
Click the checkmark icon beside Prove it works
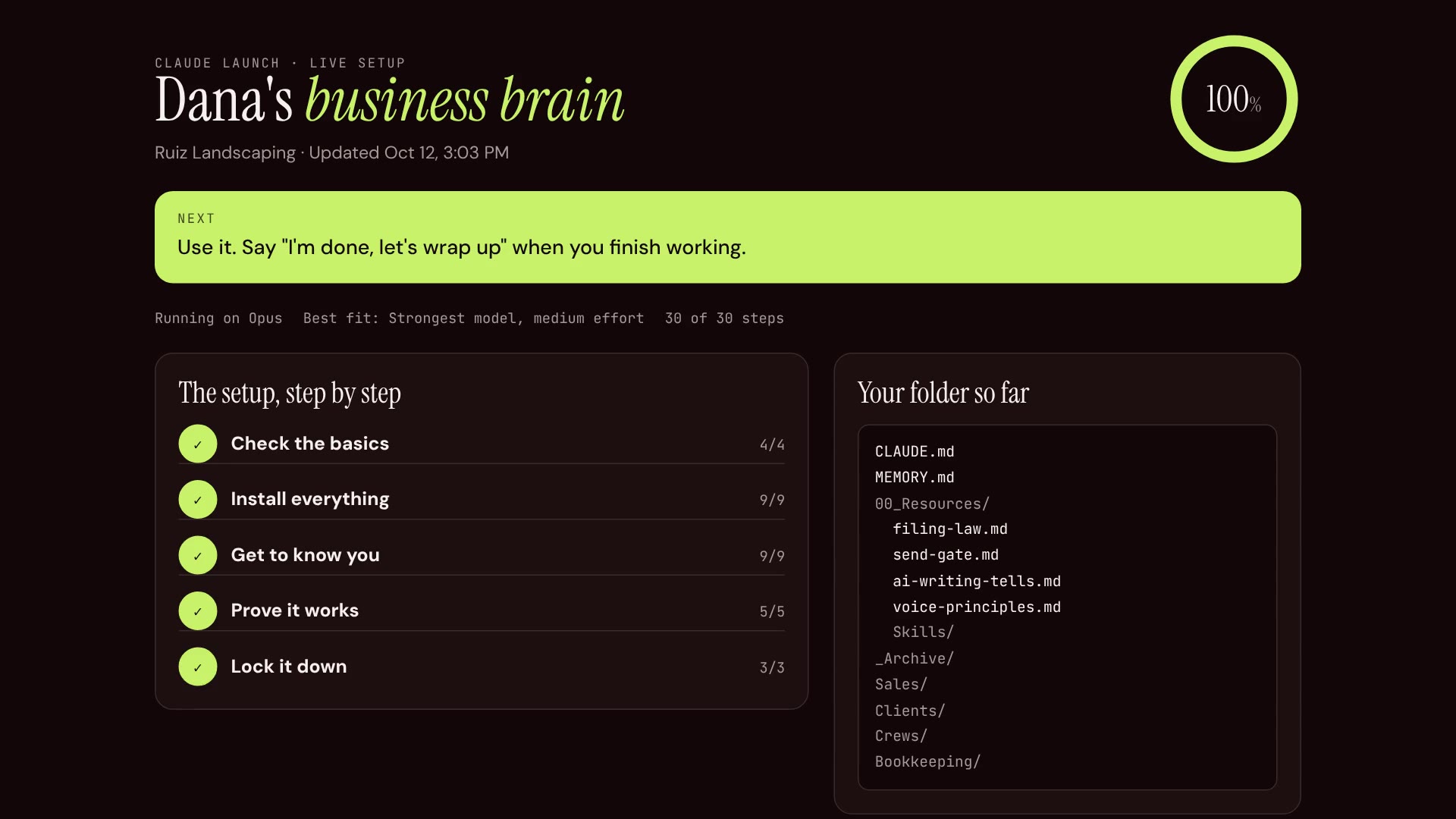coord(198,610)
